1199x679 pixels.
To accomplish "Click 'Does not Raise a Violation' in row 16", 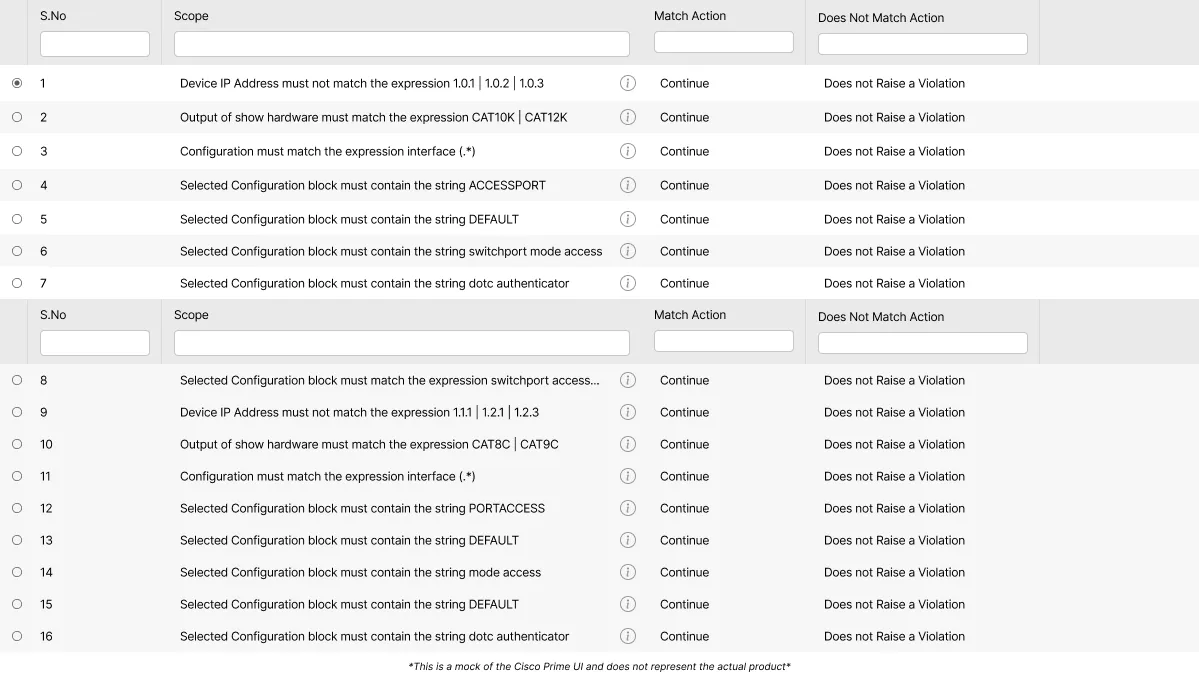I will (x=894, y=636).
